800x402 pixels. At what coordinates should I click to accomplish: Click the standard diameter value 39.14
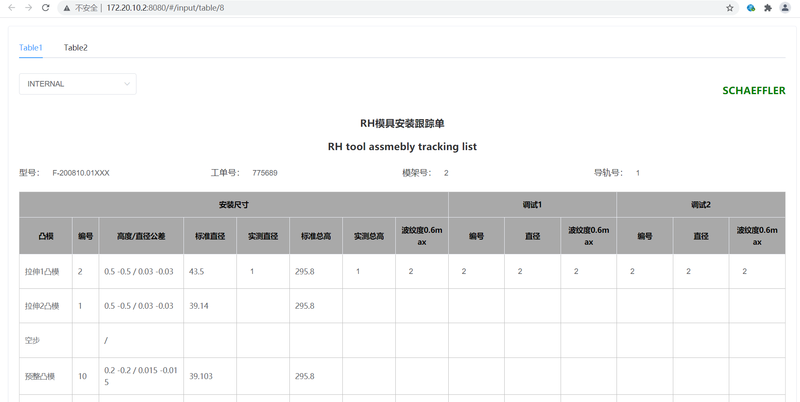coord(199,306)
